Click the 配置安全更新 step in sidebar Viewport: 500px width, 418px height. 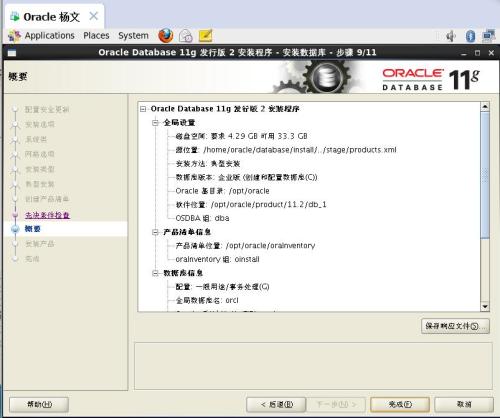pos(47,109)
